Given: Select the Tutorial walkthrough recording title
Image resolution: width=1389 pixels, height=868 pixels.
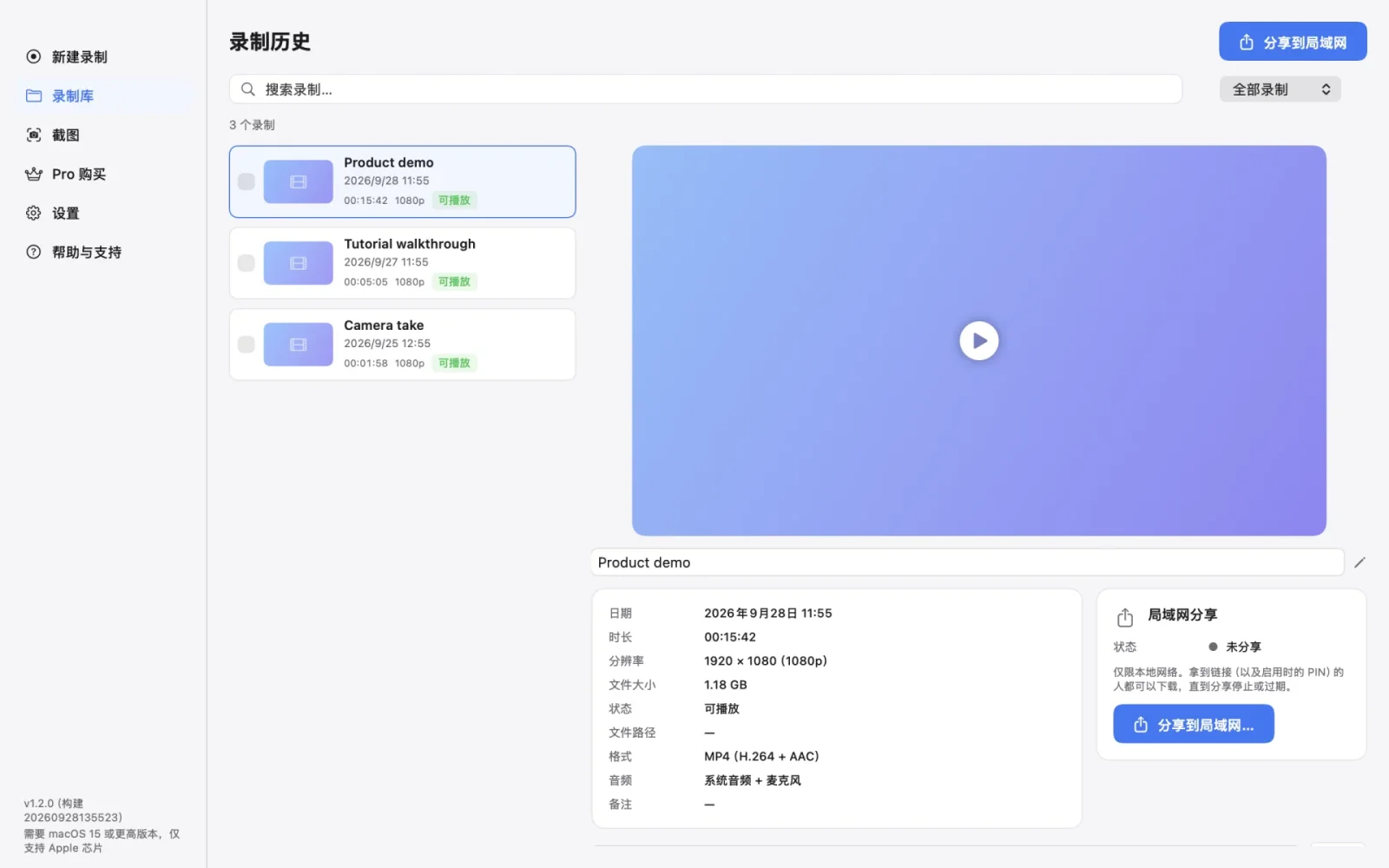Looking at the screenshot, I should click(x=410, y=244).
